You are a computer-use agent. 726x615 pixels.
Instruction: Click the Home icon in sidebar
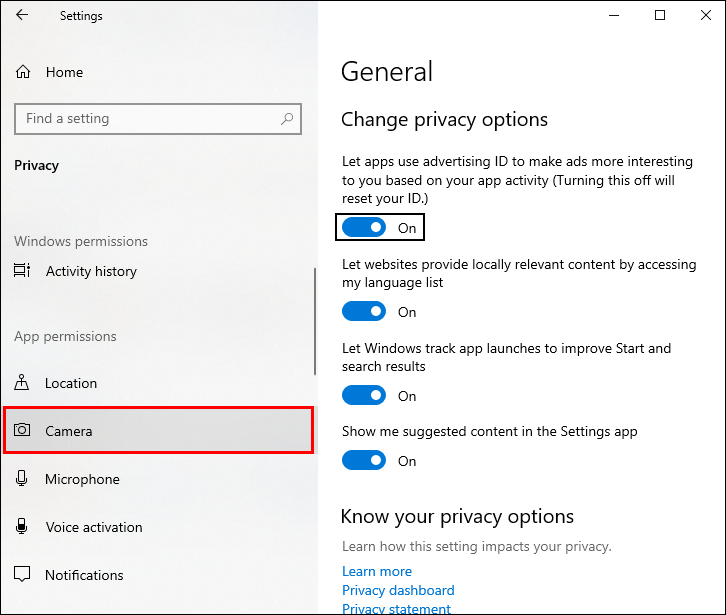pyautogui.click(x=22, y=72)
